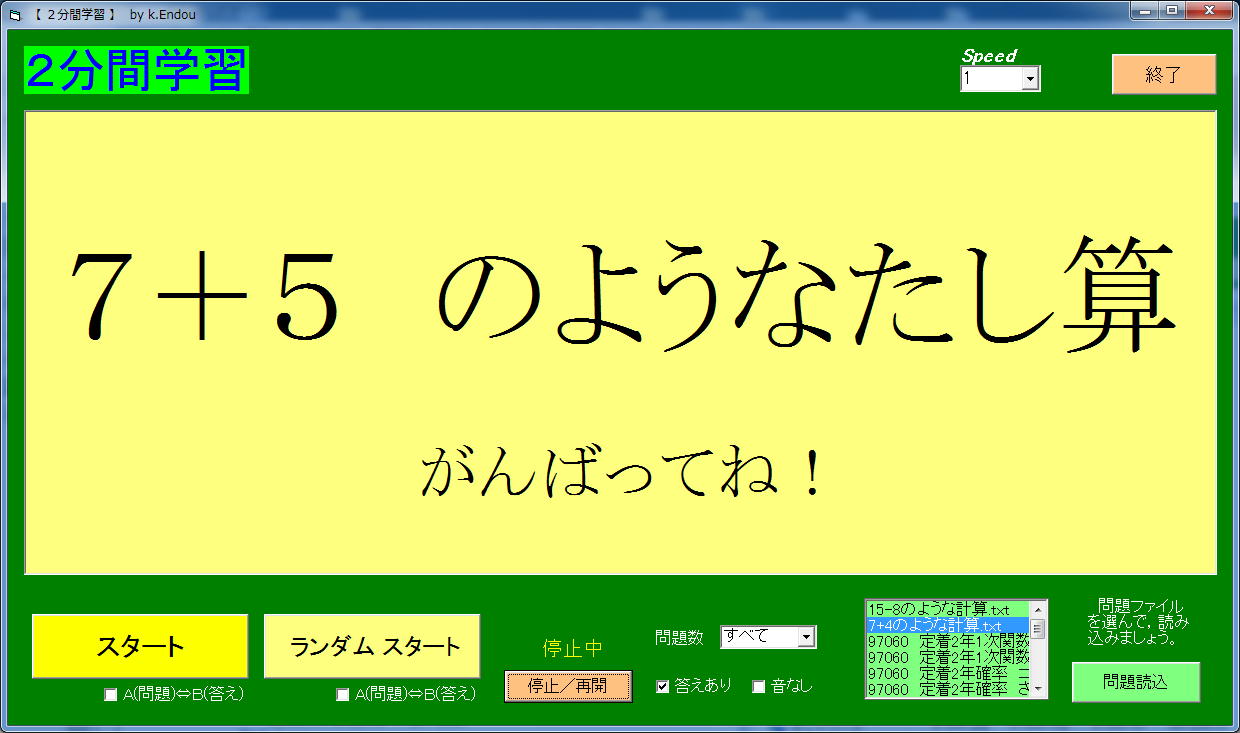Select 15-8のような計算.txt in file list
The width and height of the screenshot is (1240, 733).
click(938, 609)
